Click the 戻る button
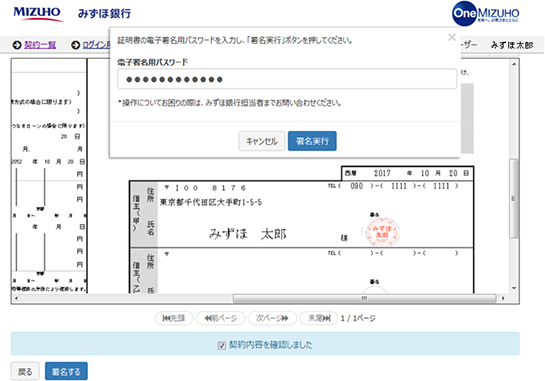This screenshot has height=381, width=545. click(x=25, y=371)
